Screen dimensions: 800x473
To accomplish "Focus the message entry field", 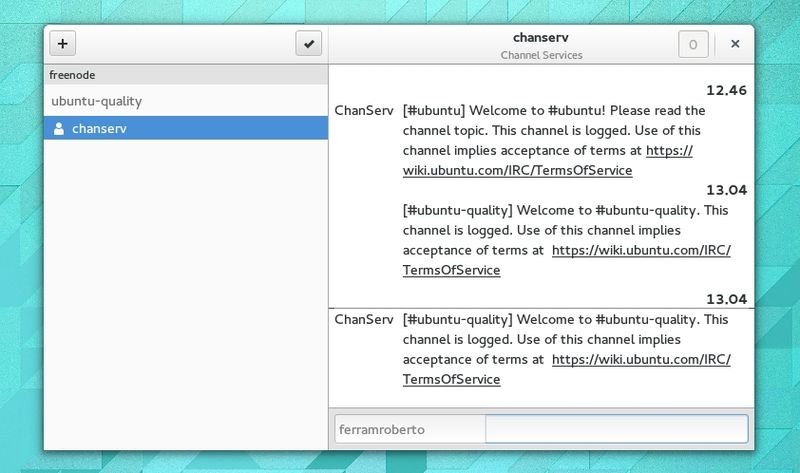I will pos(615,428).
